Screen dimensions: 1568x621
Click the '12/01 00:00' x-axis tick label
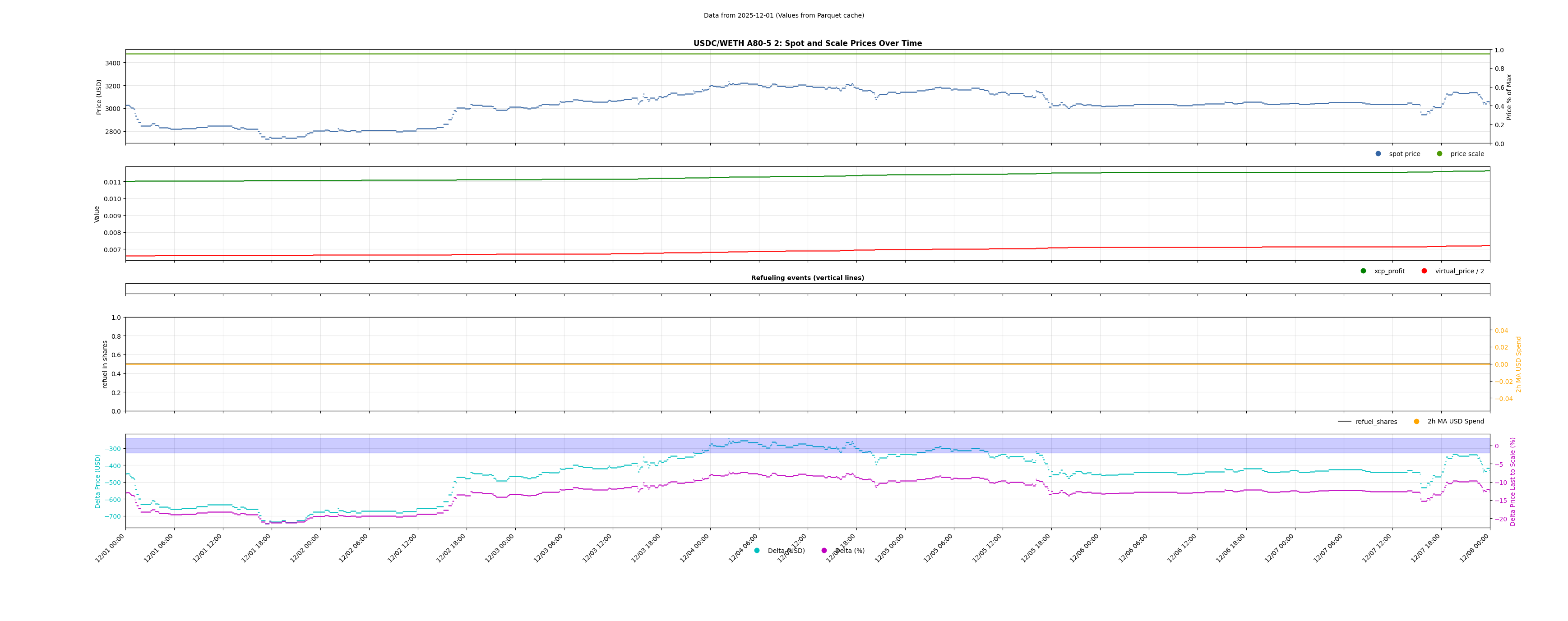pyautogui.click(x=110, y=548)
